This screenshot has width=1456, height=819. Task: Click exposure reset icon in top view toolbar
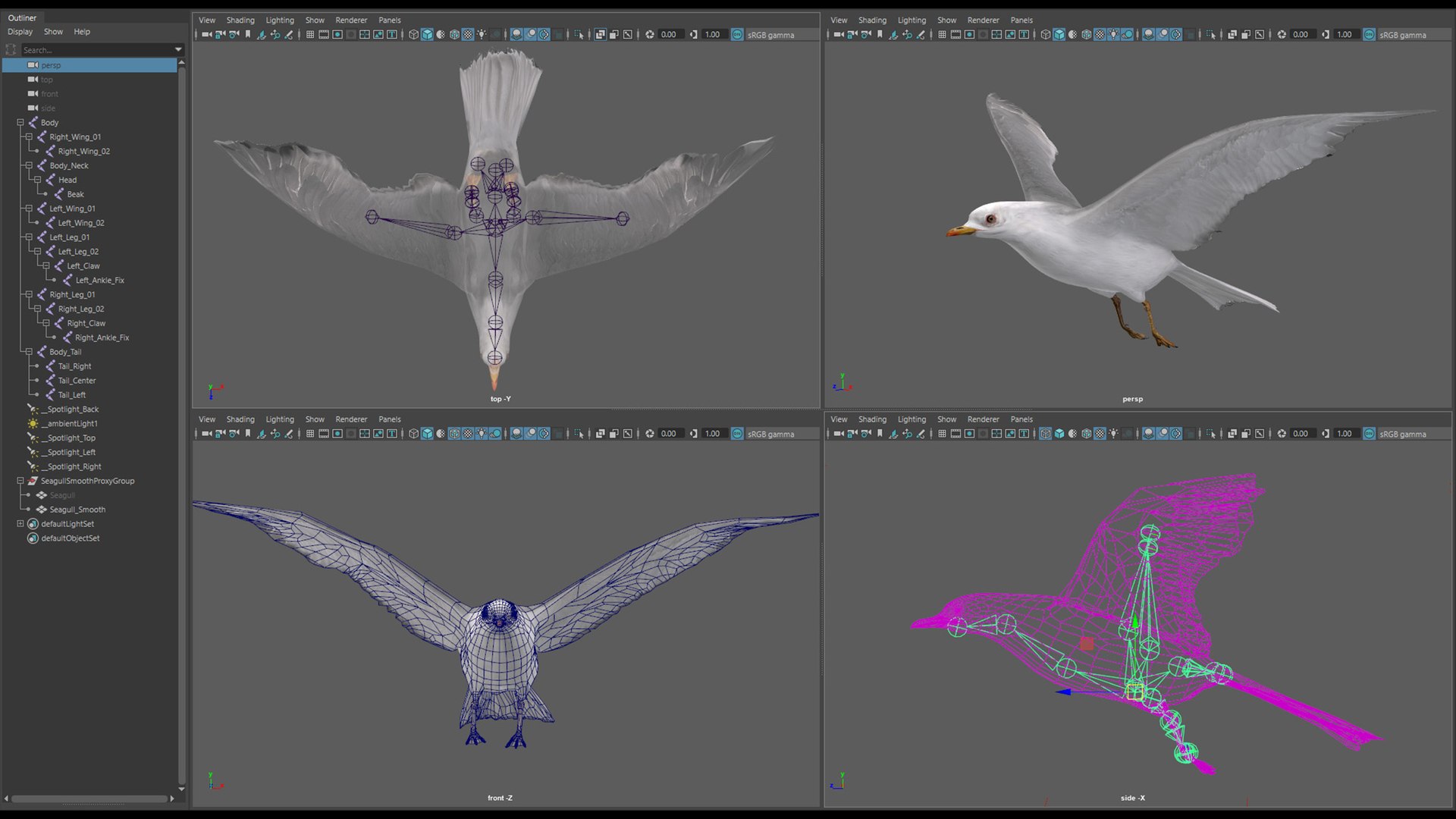pyautogui.click(x=650, y=34)
